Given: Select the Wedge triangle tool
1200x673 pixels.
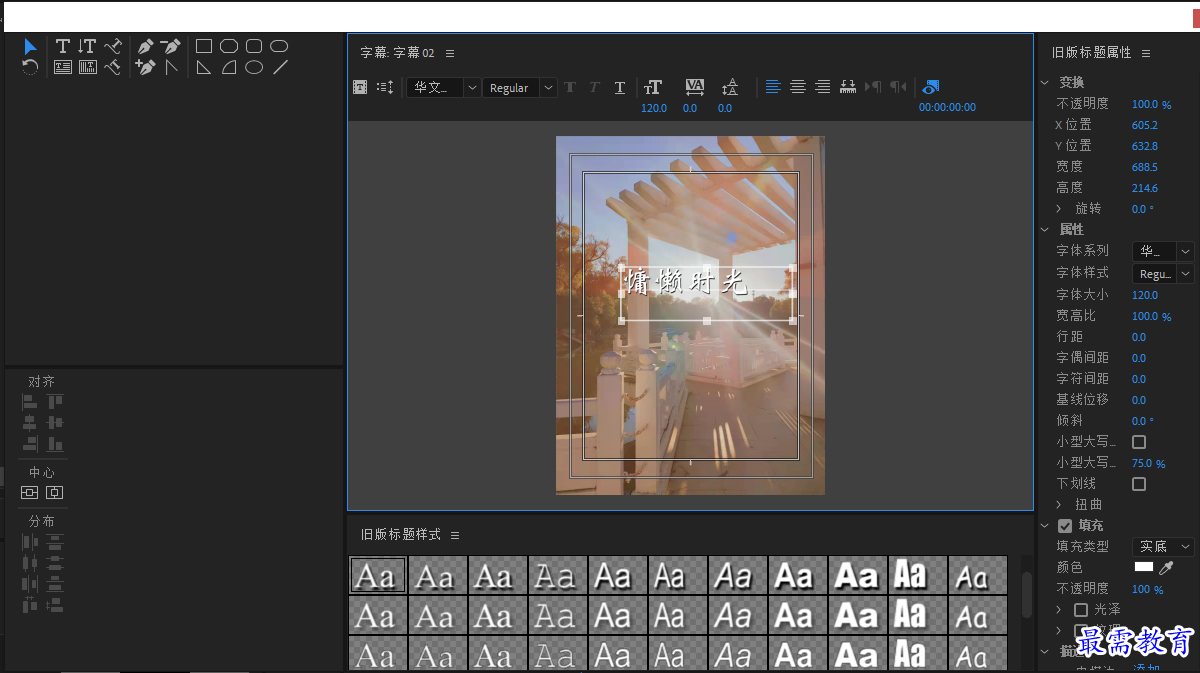Looking at the screenshot, I should click(x=204, y=67).
